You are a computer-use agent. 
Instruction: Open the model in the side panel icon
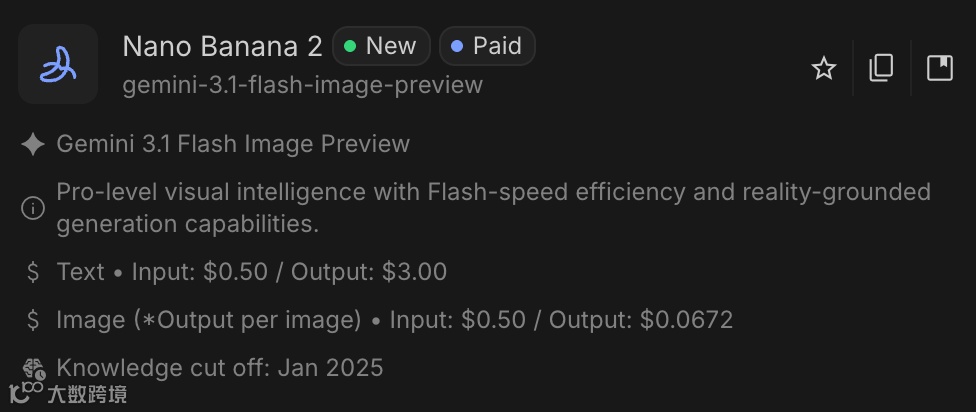click(939, 68)
